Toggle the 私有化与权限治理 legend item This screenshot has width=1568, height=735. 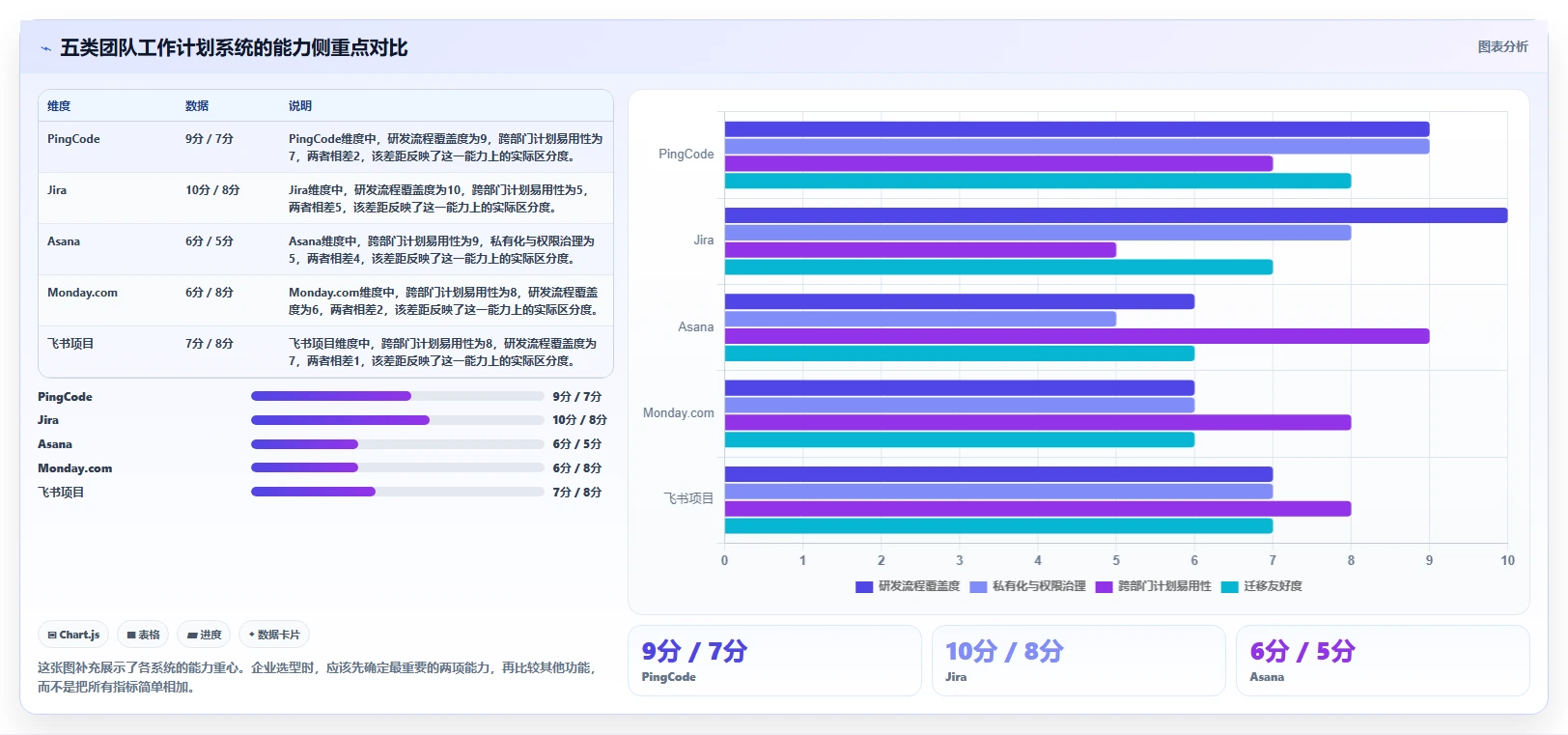[x=1027, y=586]
